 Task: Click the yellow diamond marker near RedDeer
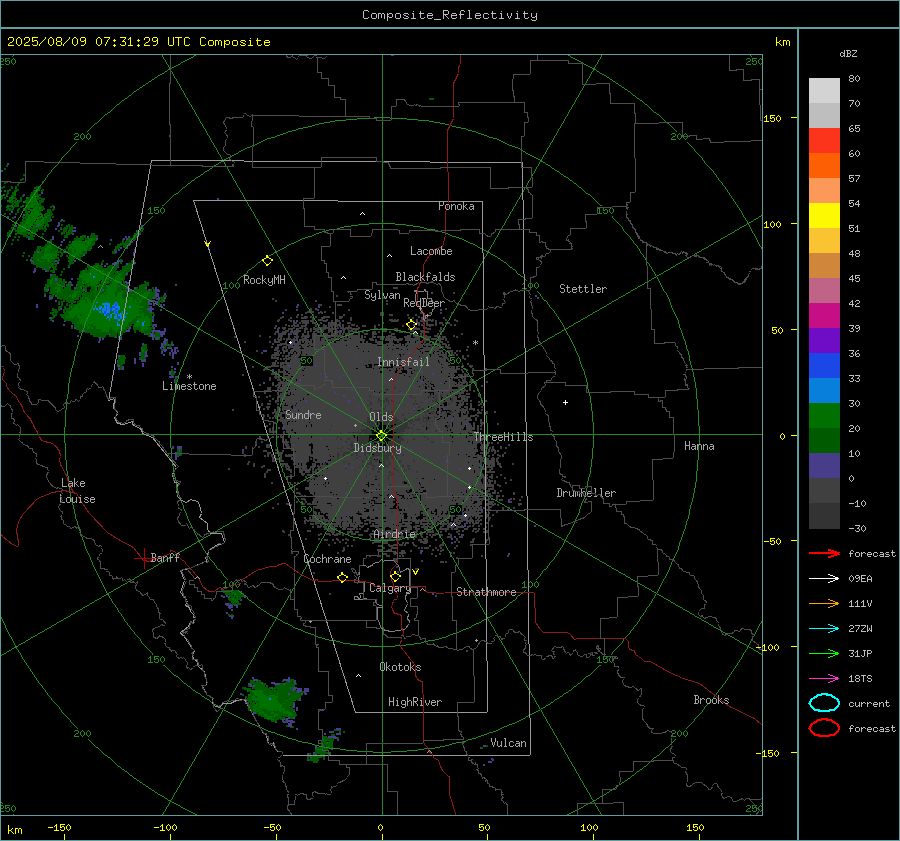(x=411, y=325)
